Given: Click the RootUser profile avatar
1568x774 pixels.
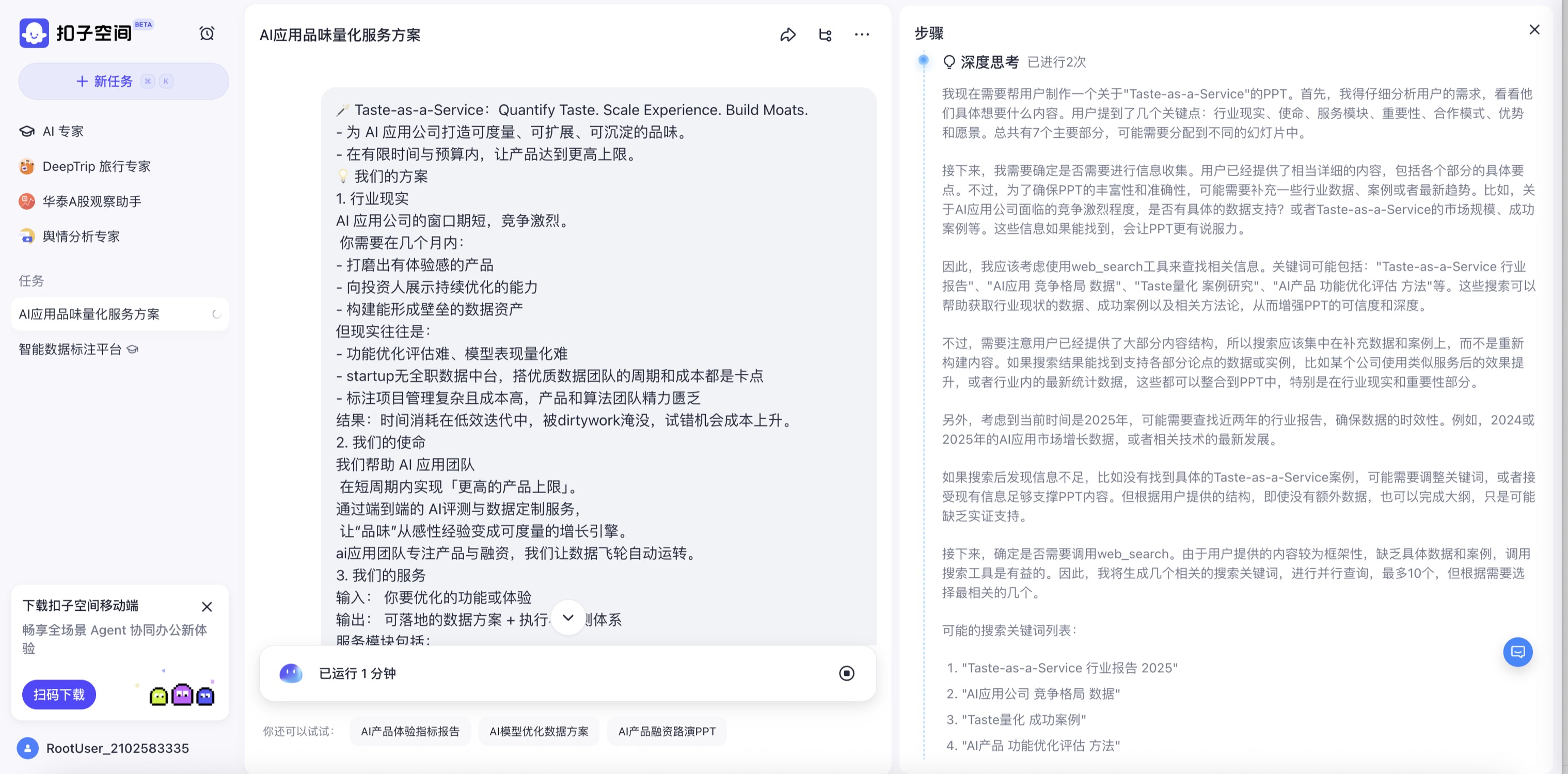Looking at the screenshot, I should [27, 748].
